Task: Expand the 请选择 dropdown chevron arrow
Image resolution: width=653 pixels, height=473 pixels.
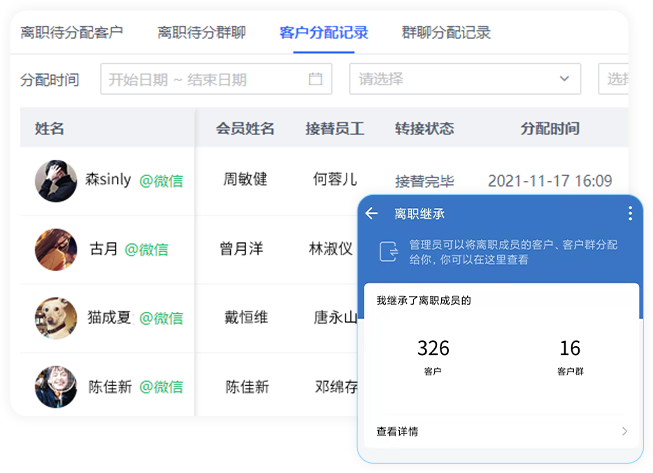Action: coord(564,78)
